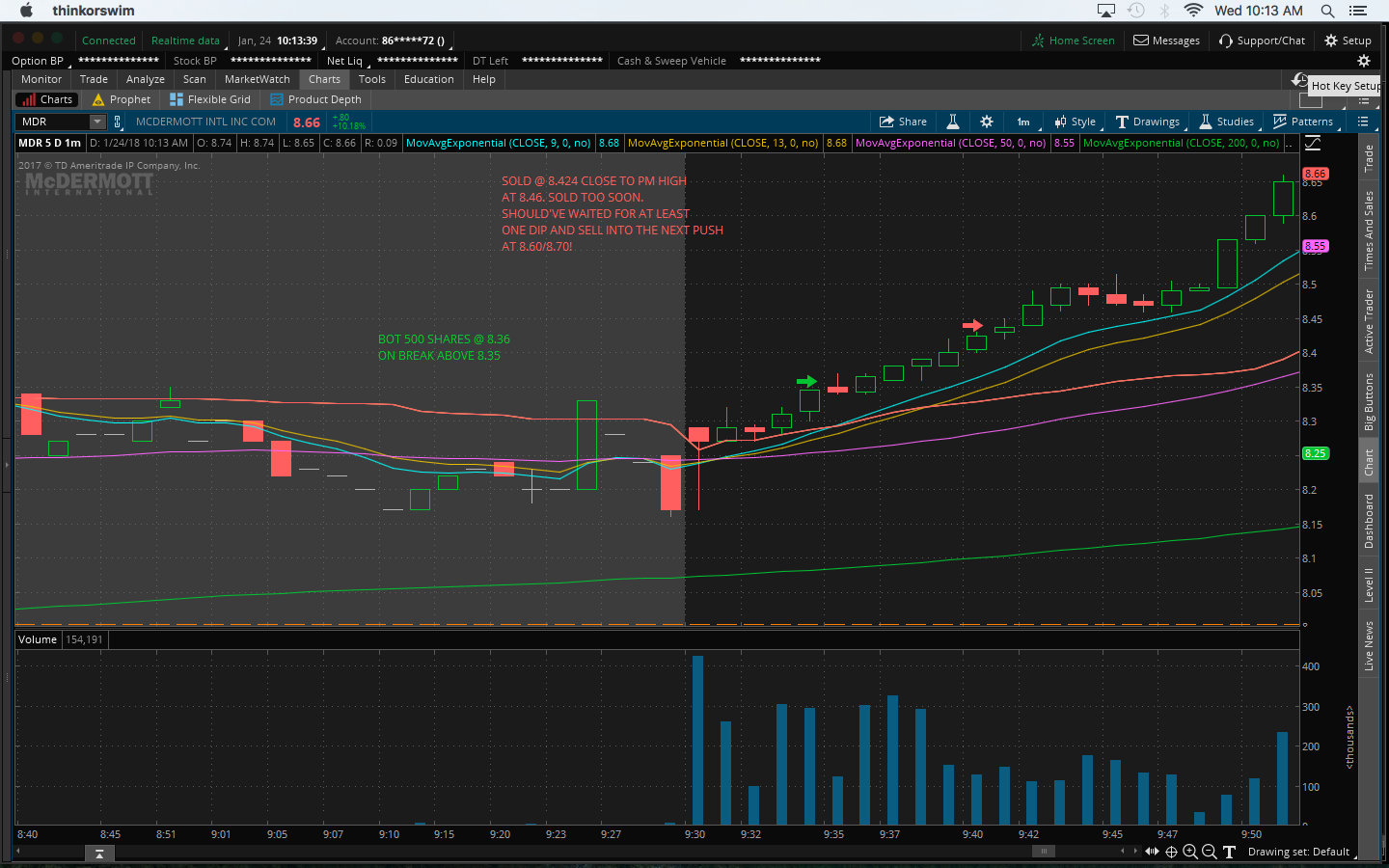Open Messages
This screenshot has height=868, width=1389.
click(1166, 41)
